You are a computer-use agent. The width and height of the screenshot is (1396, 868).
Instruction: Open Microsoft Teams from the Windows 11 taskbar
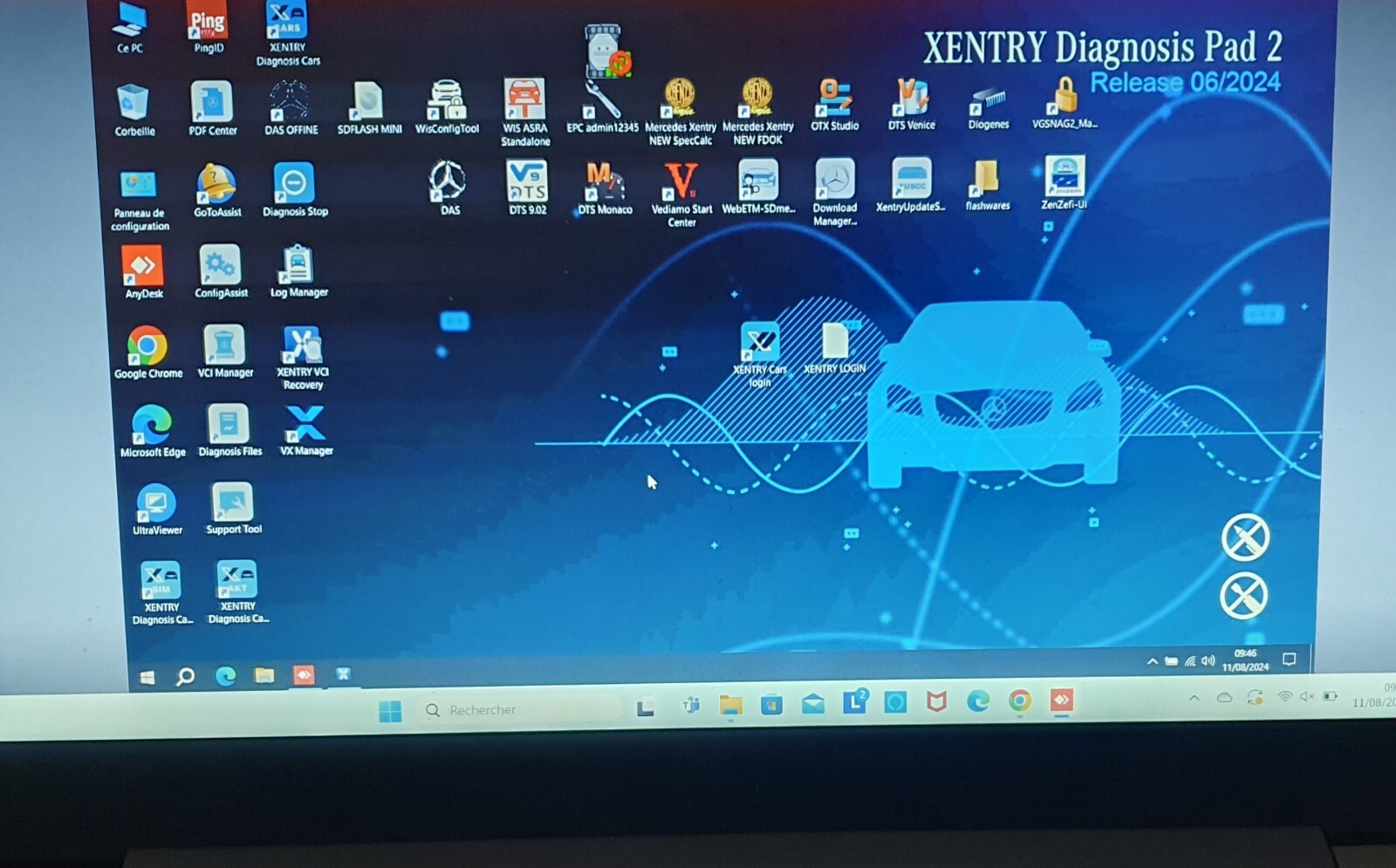tap(691, 705)
